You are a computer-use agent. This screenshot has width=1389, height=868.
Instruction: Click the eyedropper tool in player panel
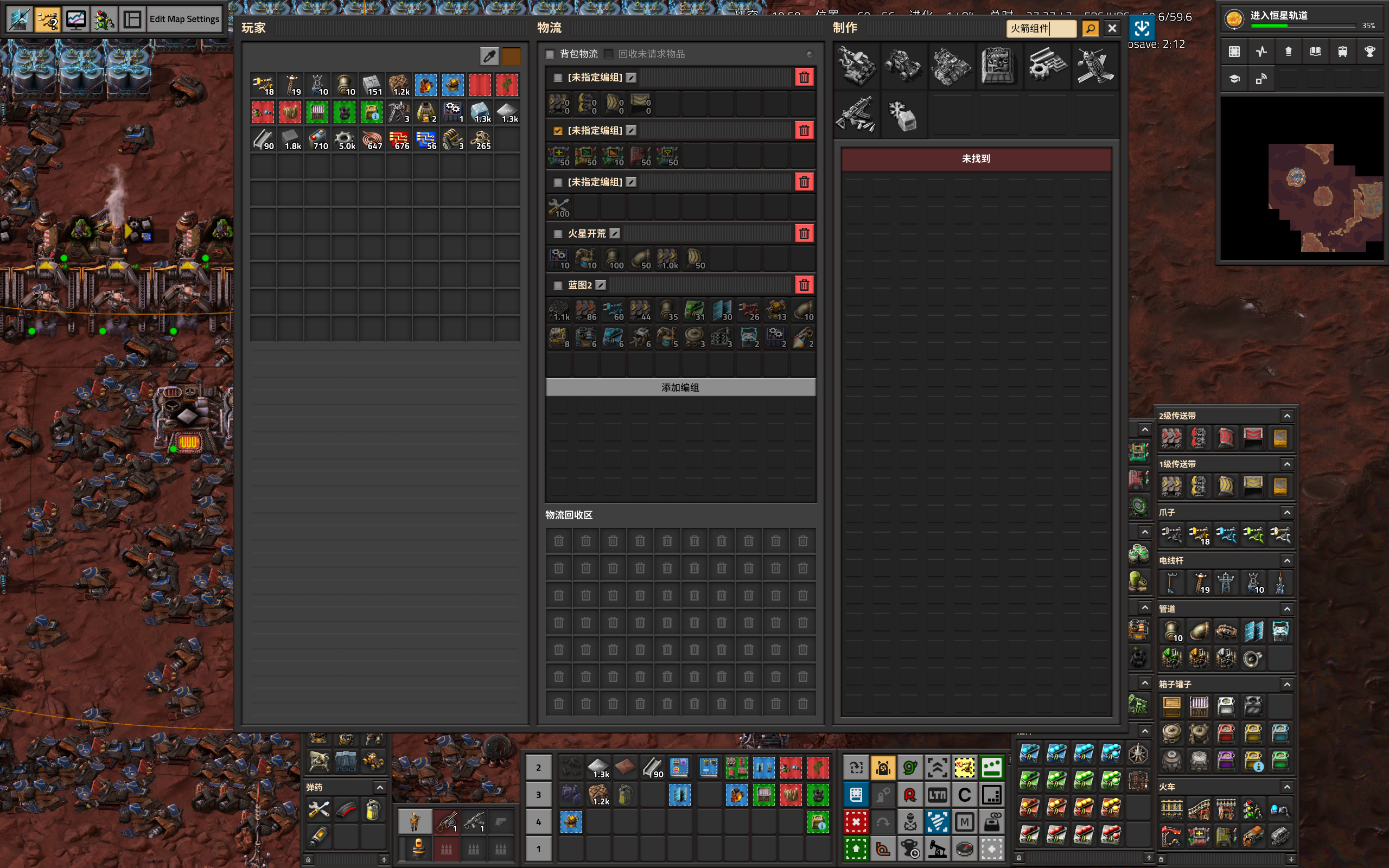(x=489, y=56)
